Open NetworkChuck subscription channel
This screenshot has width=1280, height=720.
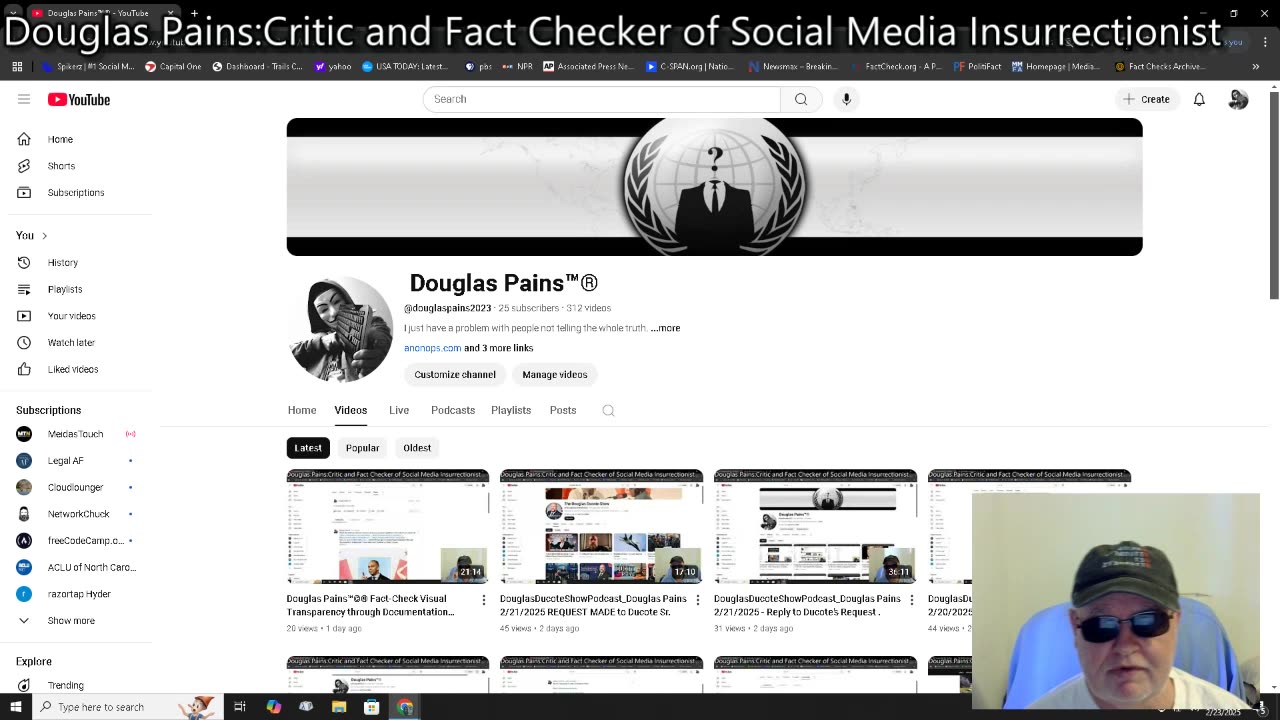(76, 514)
